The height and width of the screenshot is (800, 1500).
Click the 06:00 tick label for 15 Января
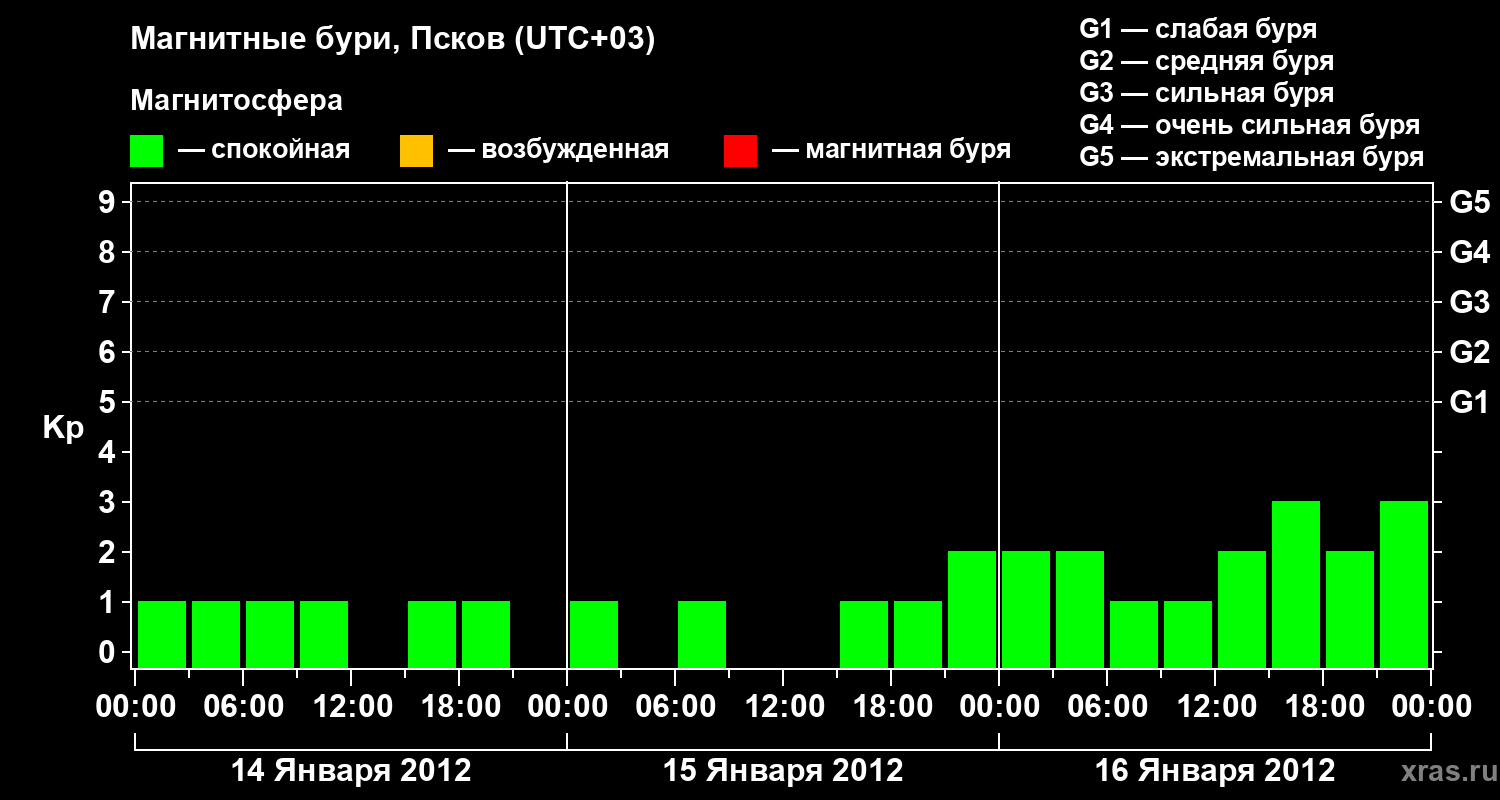(x=675, y=706)
